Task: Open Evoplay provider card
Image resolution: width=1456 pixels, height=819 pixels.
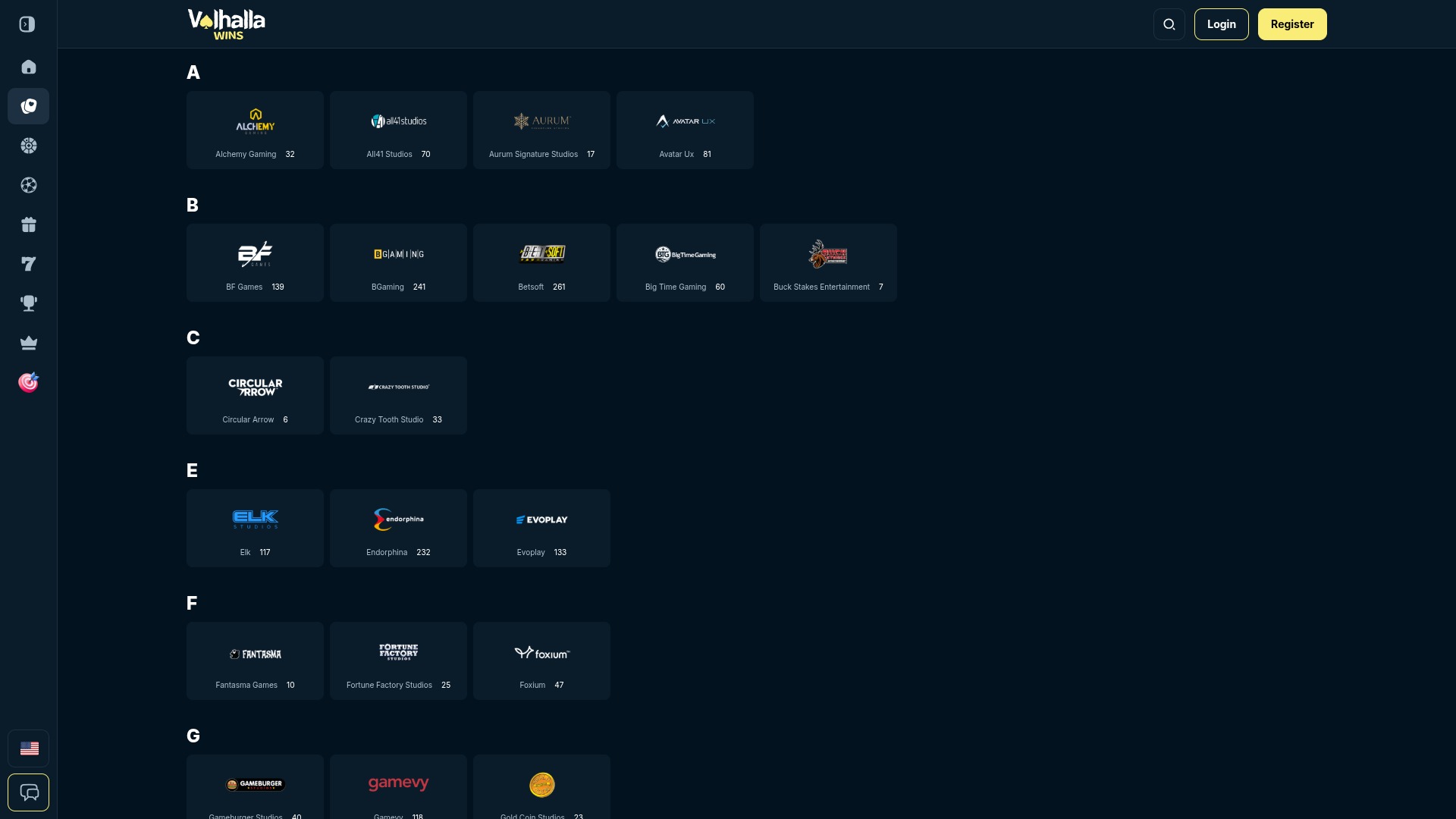Action: click(541, 528)
